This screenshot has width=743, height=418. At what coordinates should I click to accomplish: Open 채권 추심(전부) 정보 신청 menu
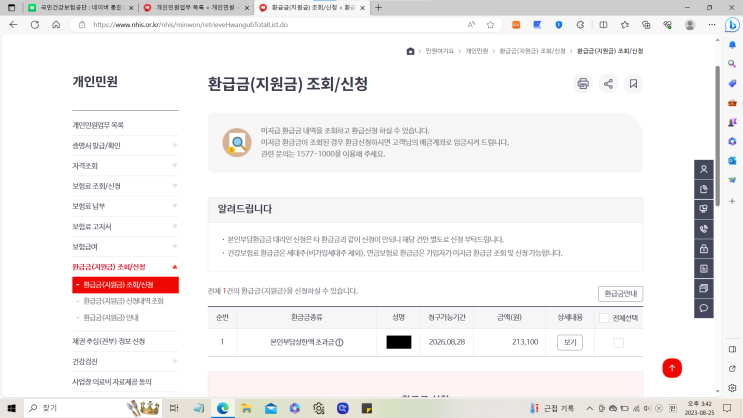109,341
